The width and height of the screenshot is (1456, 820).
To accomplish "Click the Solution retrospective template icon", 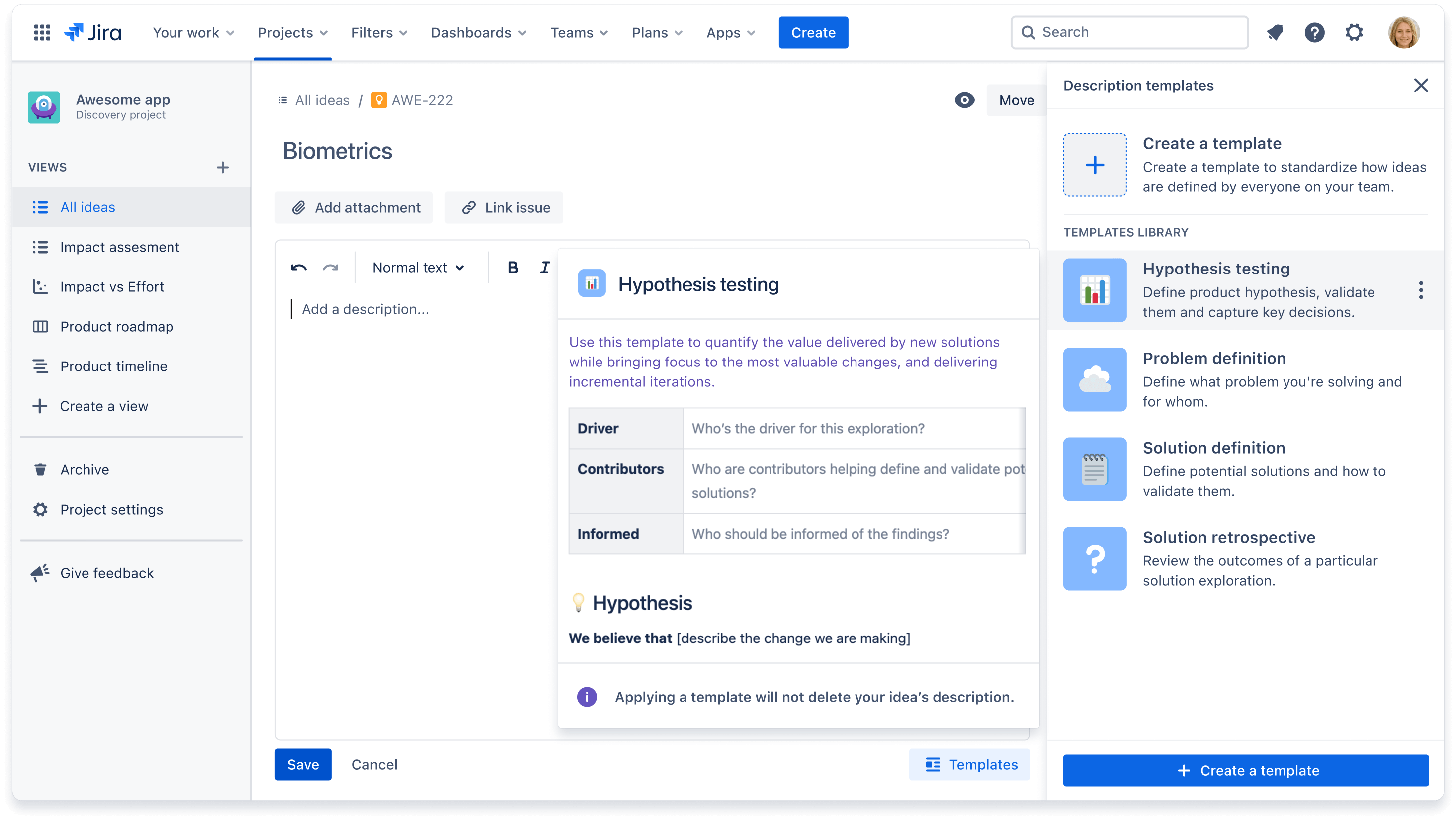I will (x=1095, y=558).
